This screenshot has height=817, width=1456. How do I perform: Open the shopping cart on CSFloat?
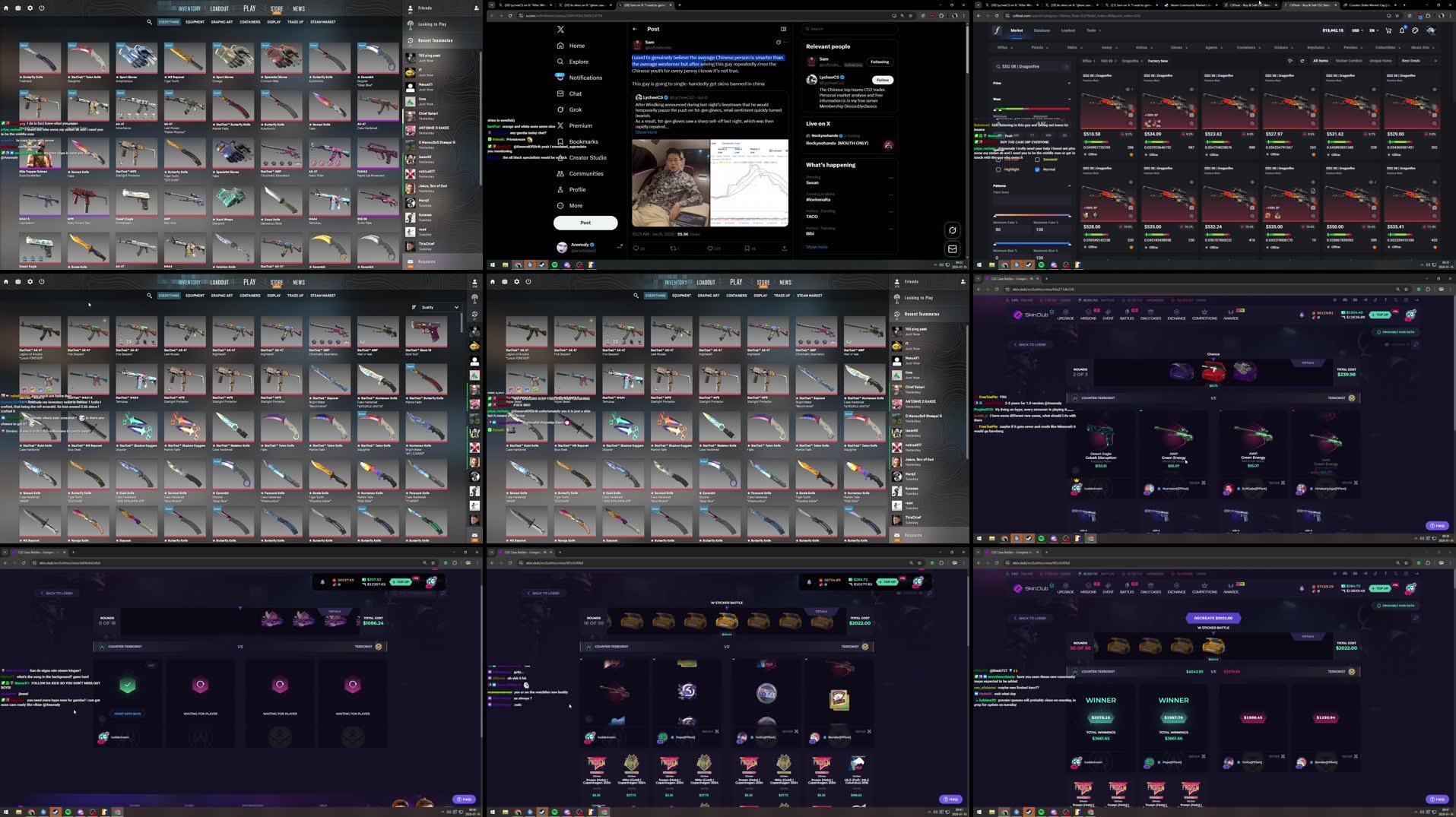[x=1388, y=31]
